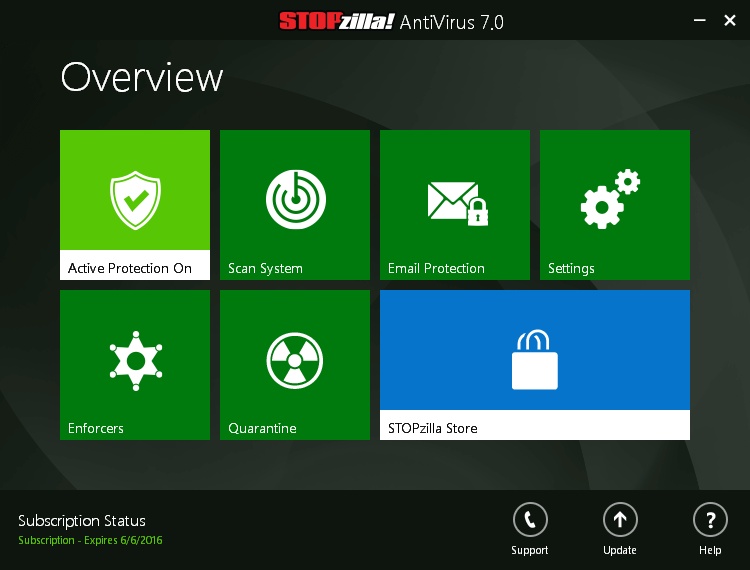The width and height of the screenshot is (750, 570).
Task: Click the Email Protection label
Action: (436, 268)
